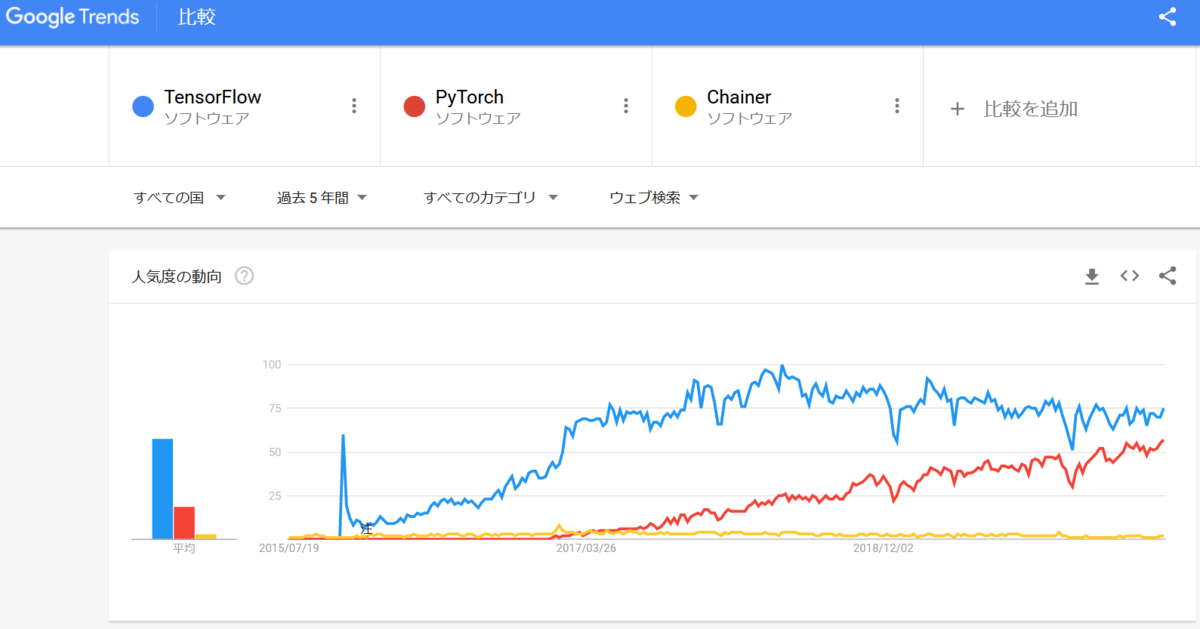
Task: Click the embed code icon on the chart
Action: coord(1130,276)
